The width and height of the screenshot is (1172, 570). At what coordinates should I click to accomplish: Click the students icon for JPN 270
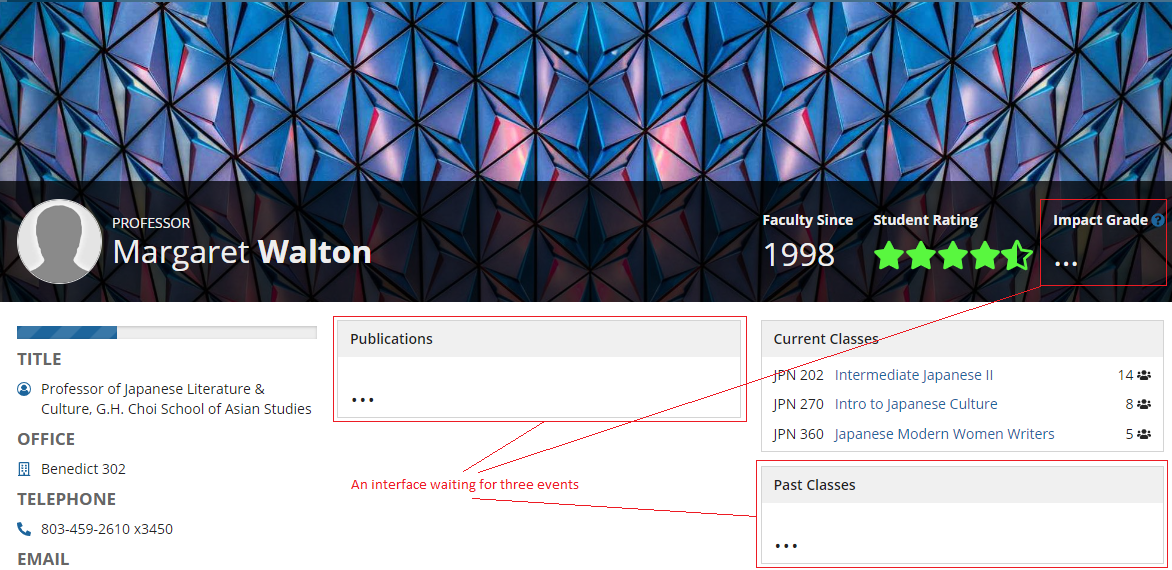click(1144, 405)
